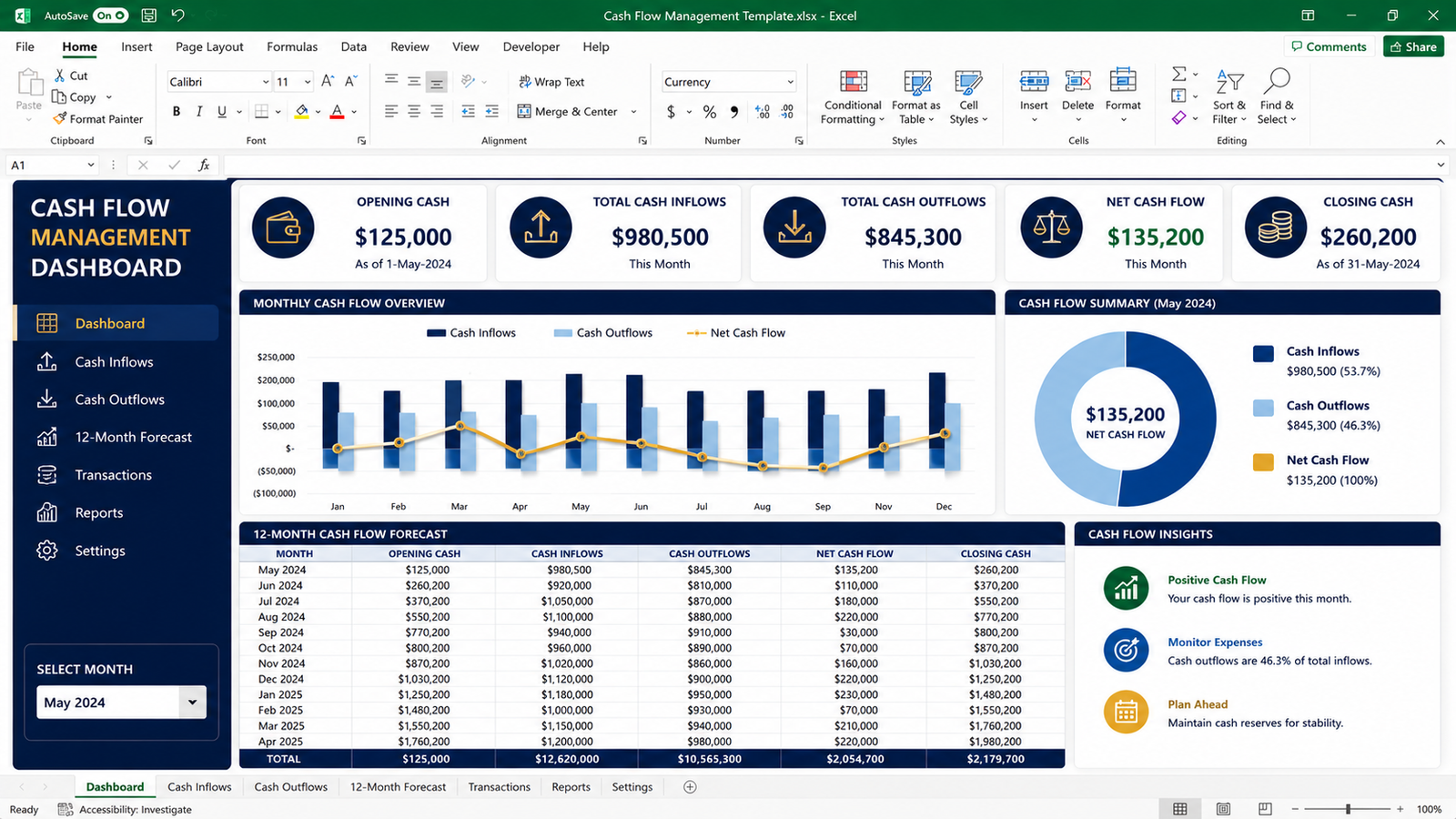Viewport: 1456px width, 819px height.
Task: Click the Share button
Action: point(1413,46)
